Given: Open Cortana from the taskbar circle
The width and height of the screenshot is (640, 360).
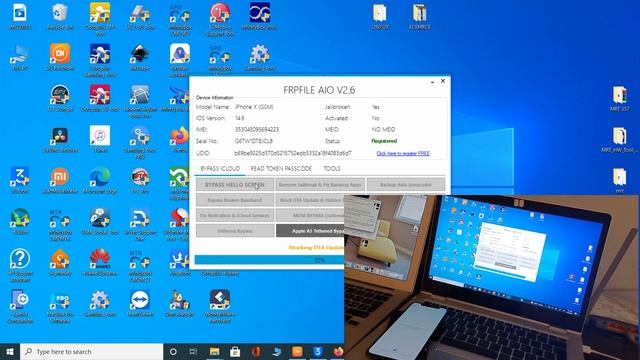Looking at the screenshot, I should (x=173, y=351).
